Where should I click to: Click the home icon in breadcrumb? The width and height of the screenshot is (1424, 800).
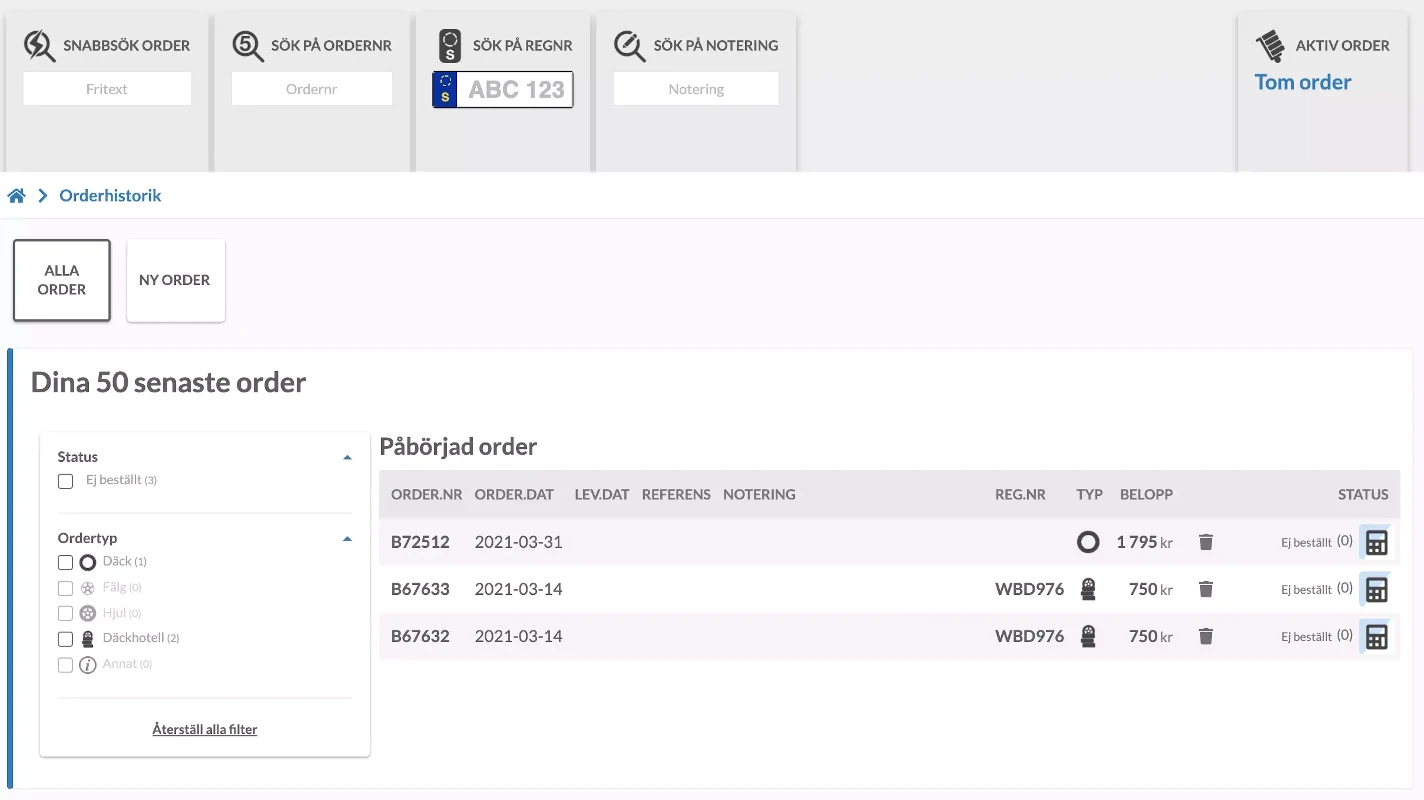16,196
